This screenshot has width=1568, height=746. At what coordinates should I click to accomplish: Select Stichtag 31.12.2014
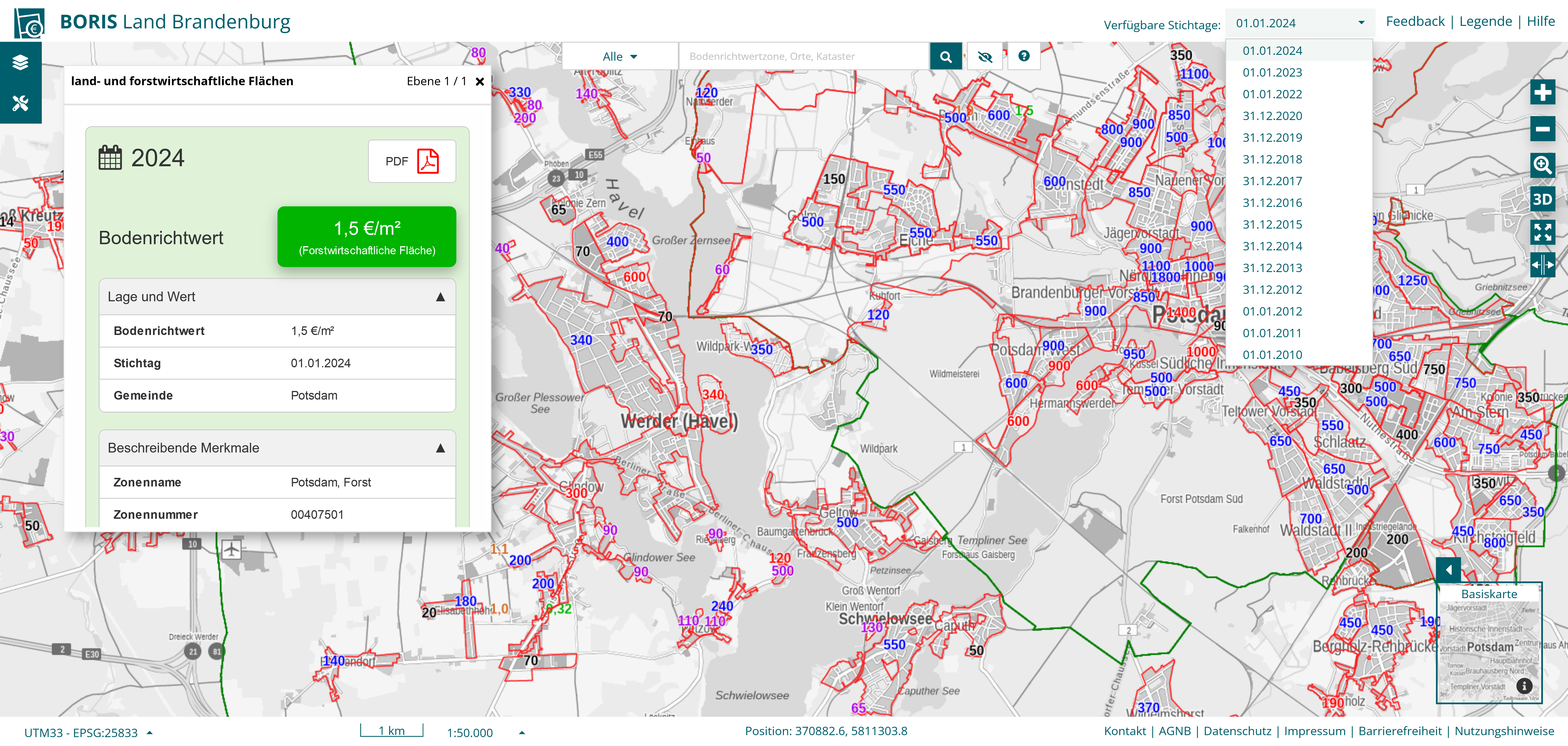click(x=1299, y=246)
